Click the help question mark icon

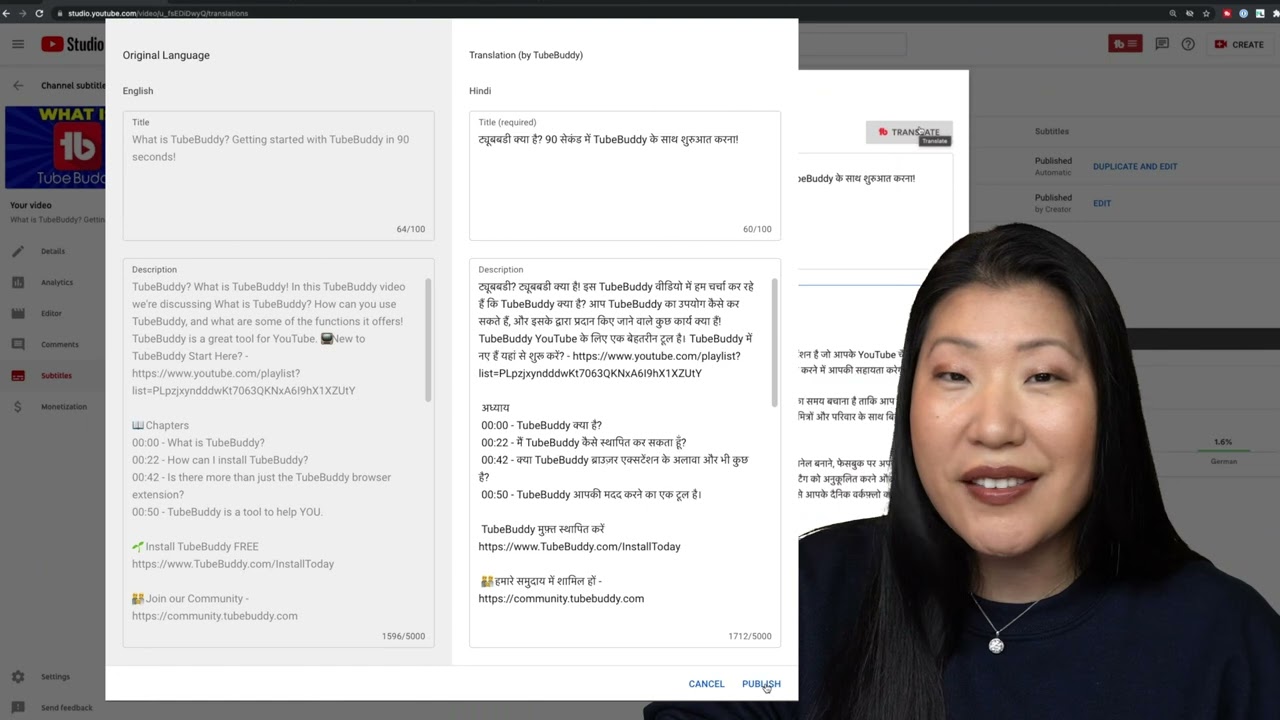(x=1188, y=44)
